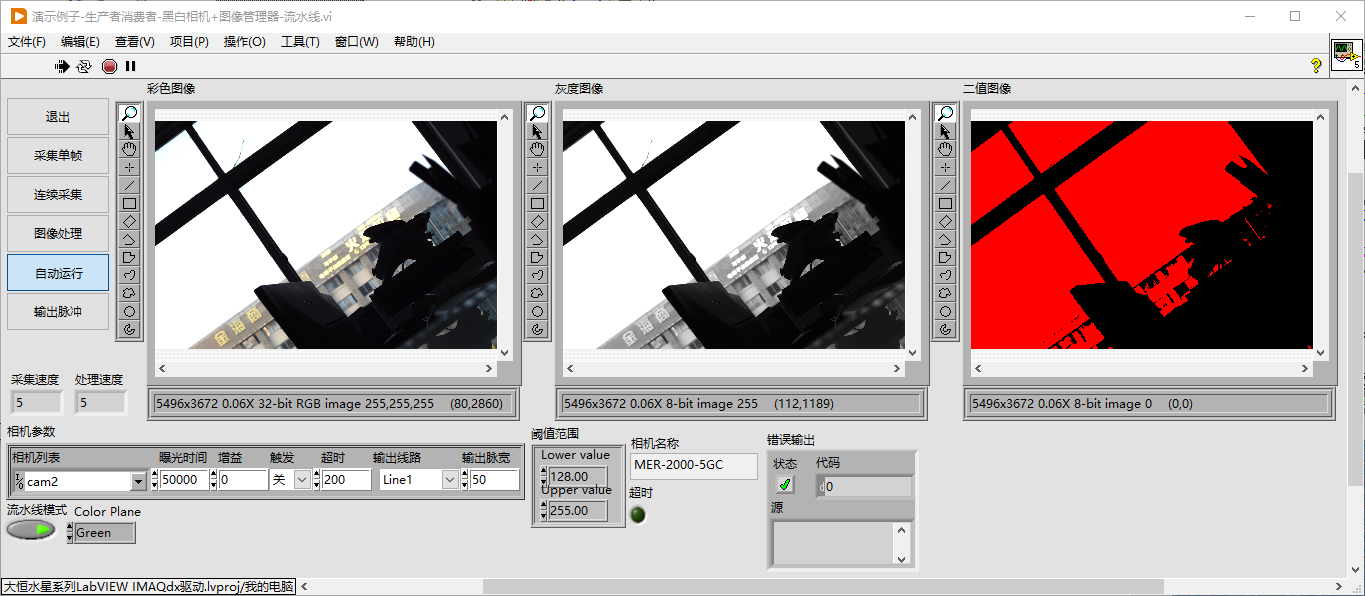The height and width of the screenshot is (596, 1365).
Task: Abort execution with the red stop icon
Action: [109, 66]
